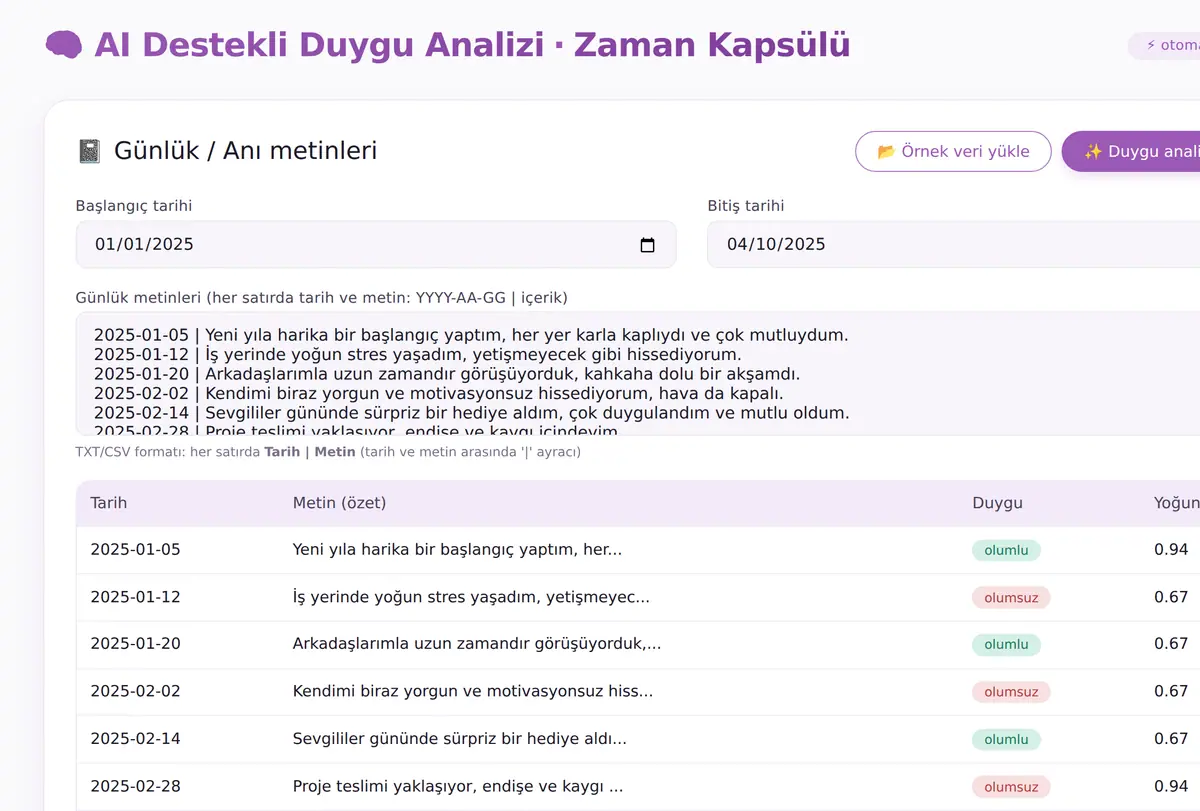Click summary text 'Kendimi biraz yorgun ve motivasyonsuz hiss...'

[473, 691]
